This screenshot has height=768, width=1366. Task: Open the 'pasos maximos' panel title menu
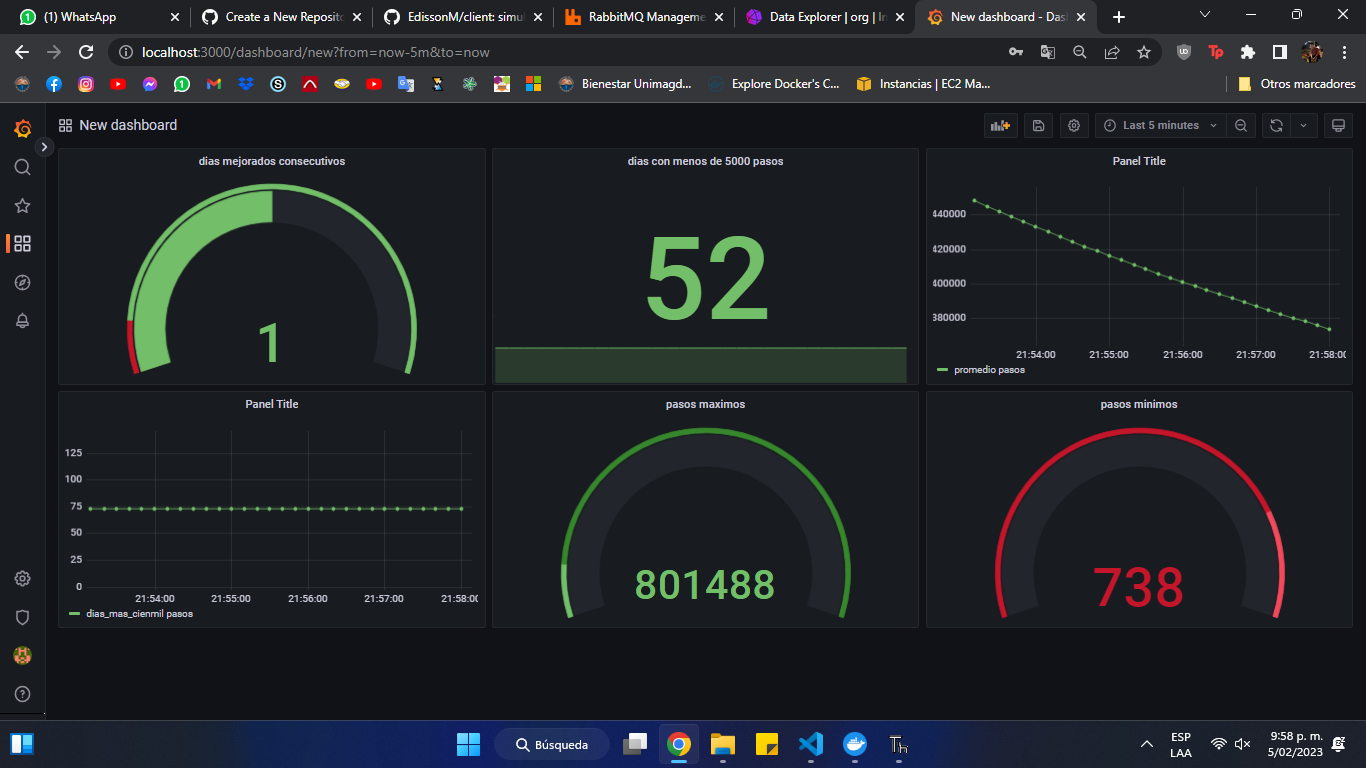click(x=705, y=404)
